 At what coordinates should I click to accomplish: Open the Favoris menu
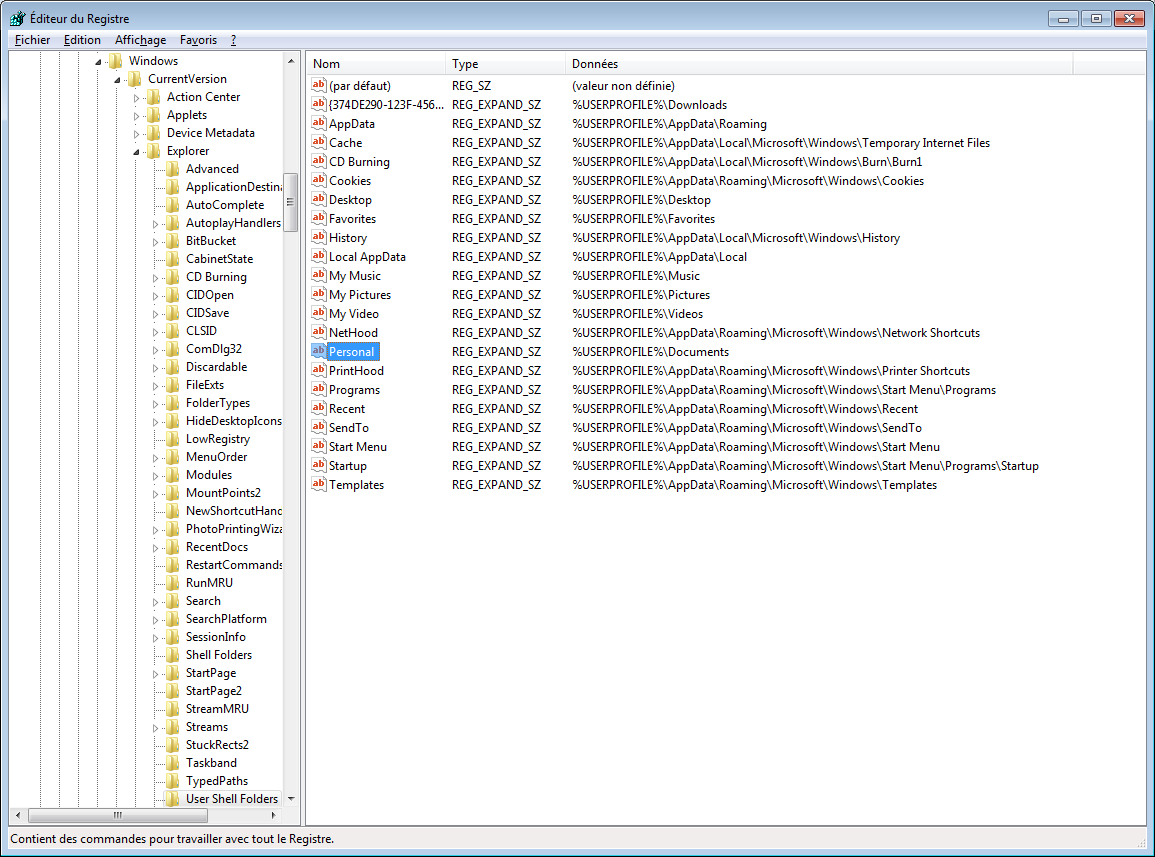tap(198, 40)
